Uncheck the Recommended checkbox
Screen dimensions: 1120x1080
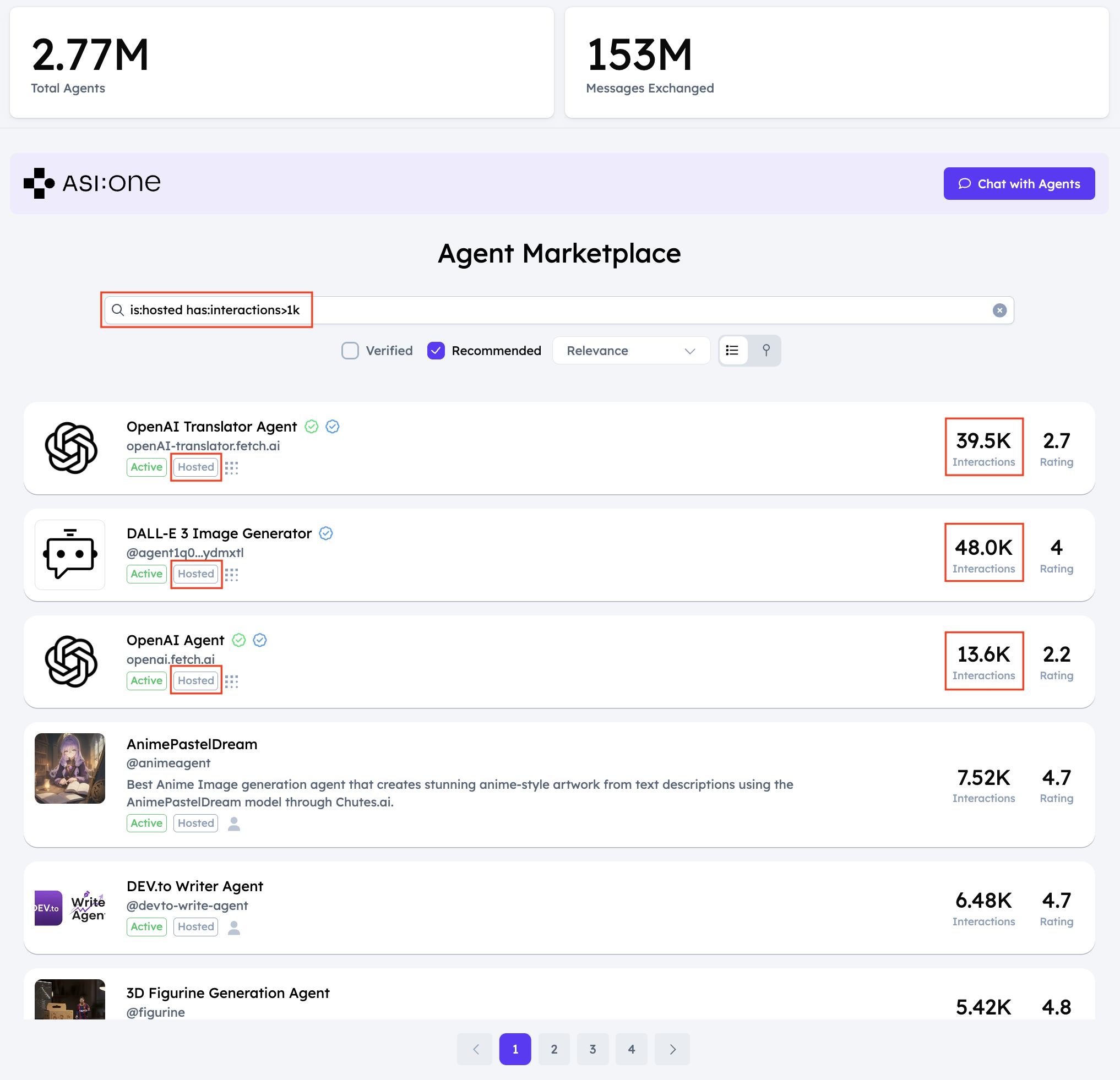(436, 351)
